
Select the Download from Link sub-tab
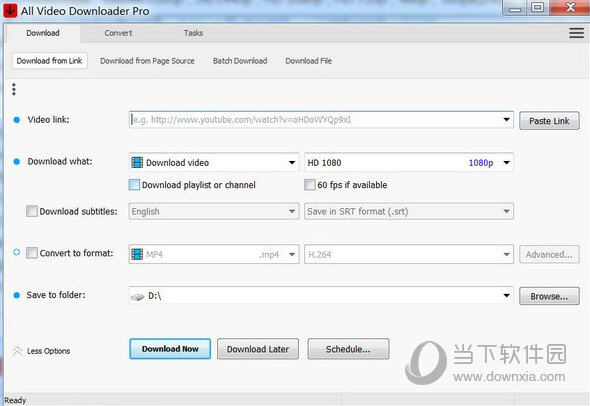50,61
